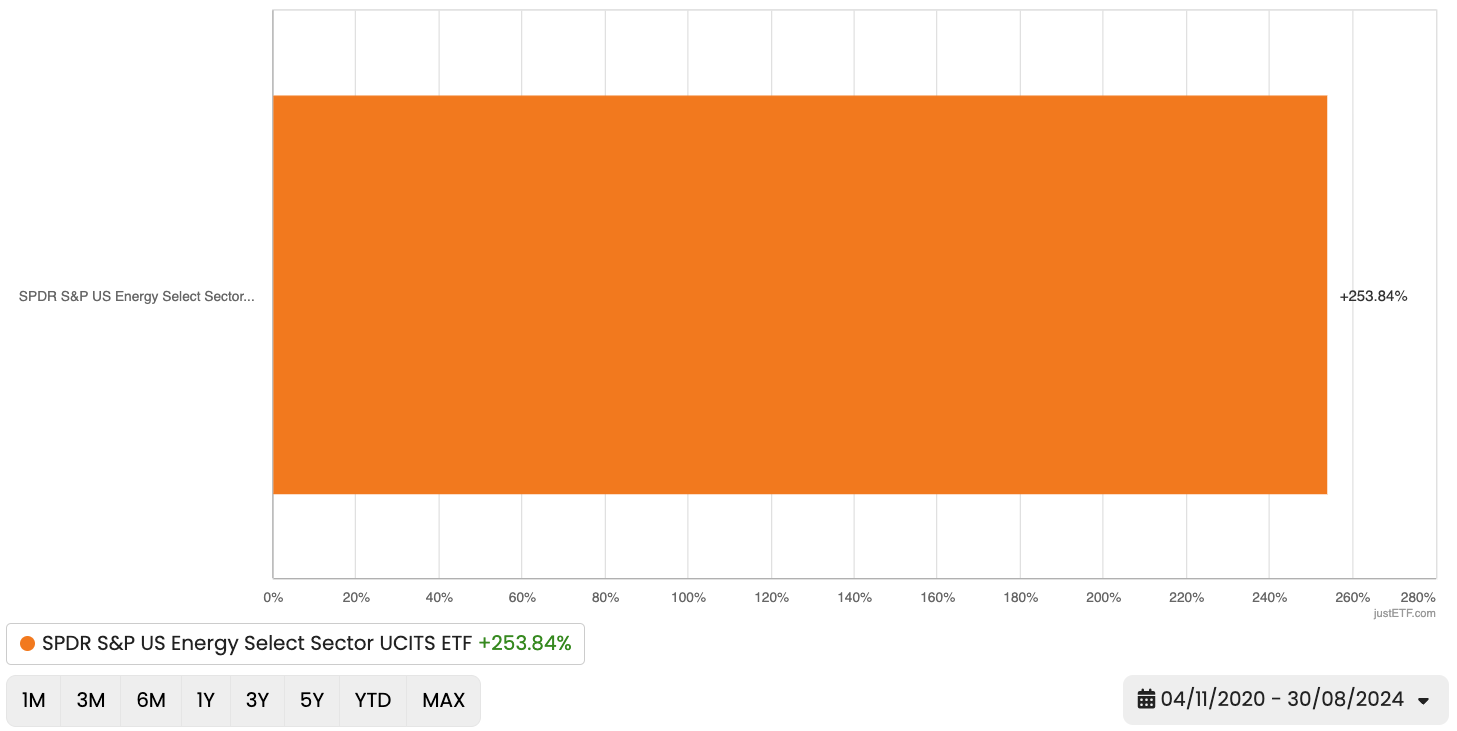Screen dimensions: 1457x731
Task: Toggle SPDR S&P US Energy legend entry
Action: tap(256, 644)
